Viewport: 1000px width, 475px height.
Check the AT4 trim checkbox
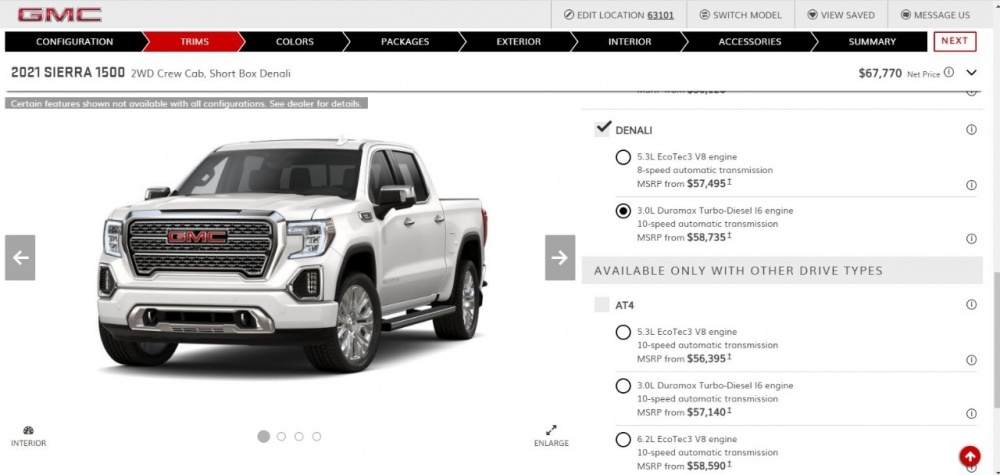click(x=601, y=305)
